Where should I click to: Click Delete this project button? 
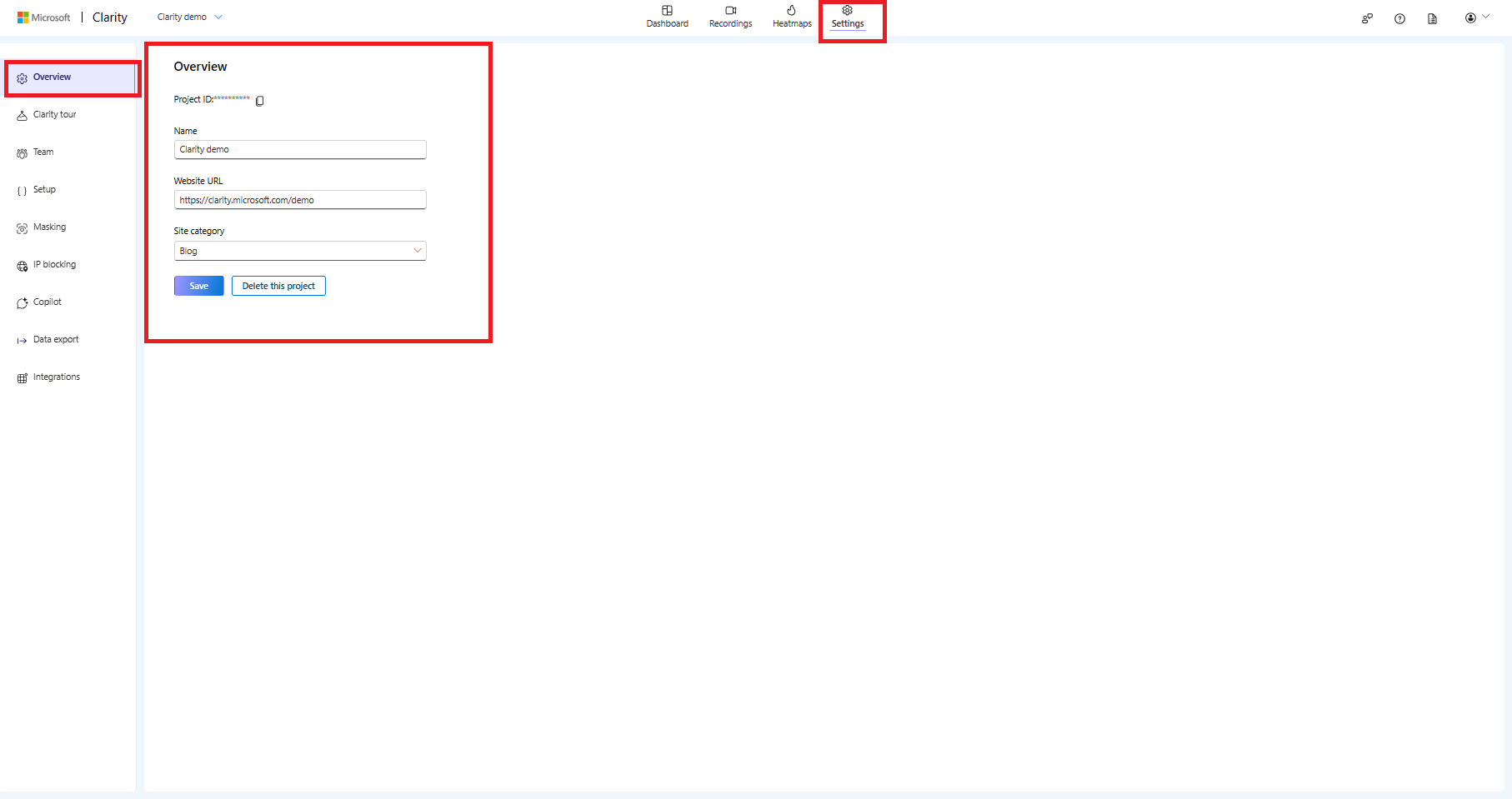click(278, 286)
